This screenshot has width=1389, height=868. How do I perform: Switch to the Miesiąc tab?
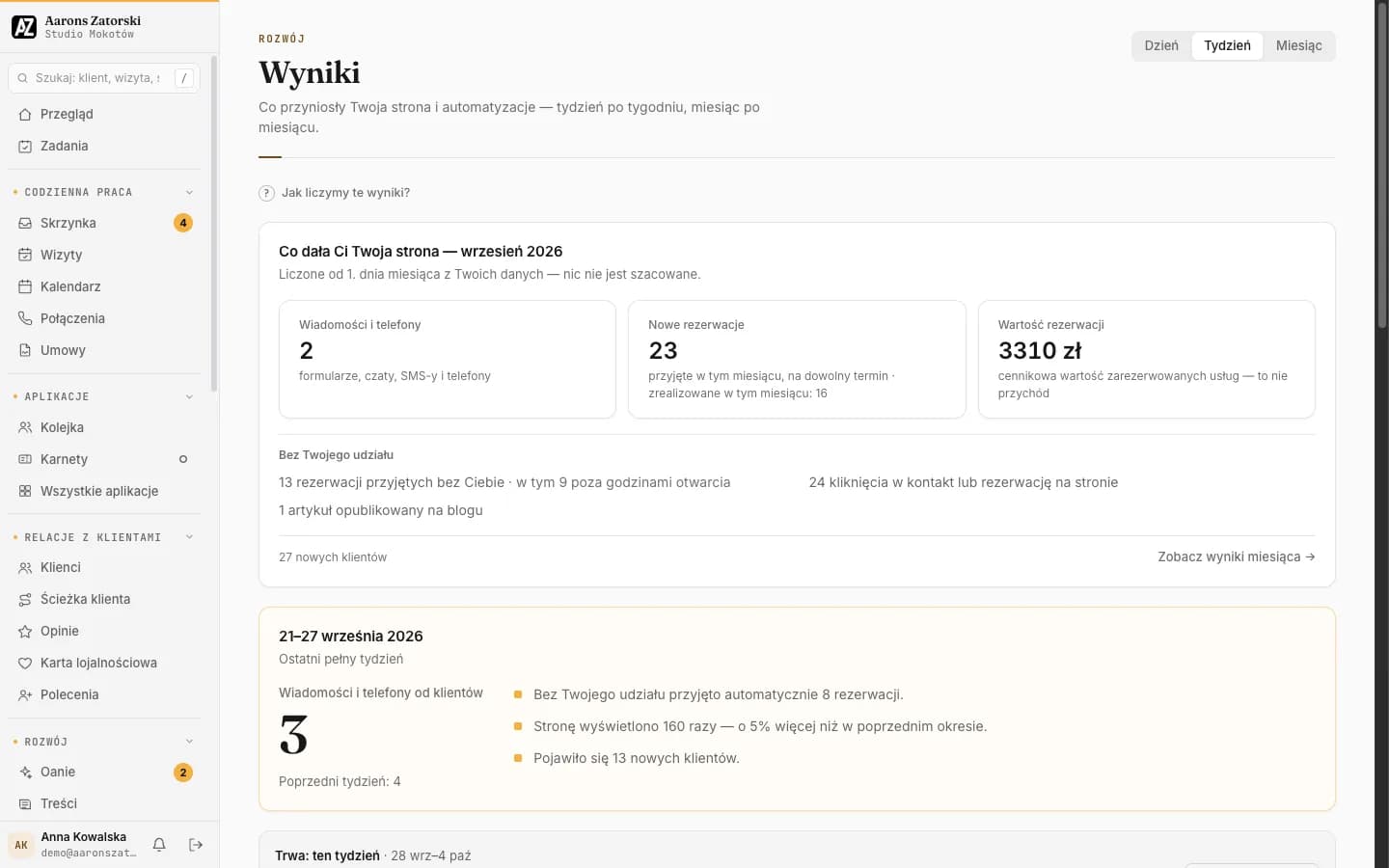1298,45
